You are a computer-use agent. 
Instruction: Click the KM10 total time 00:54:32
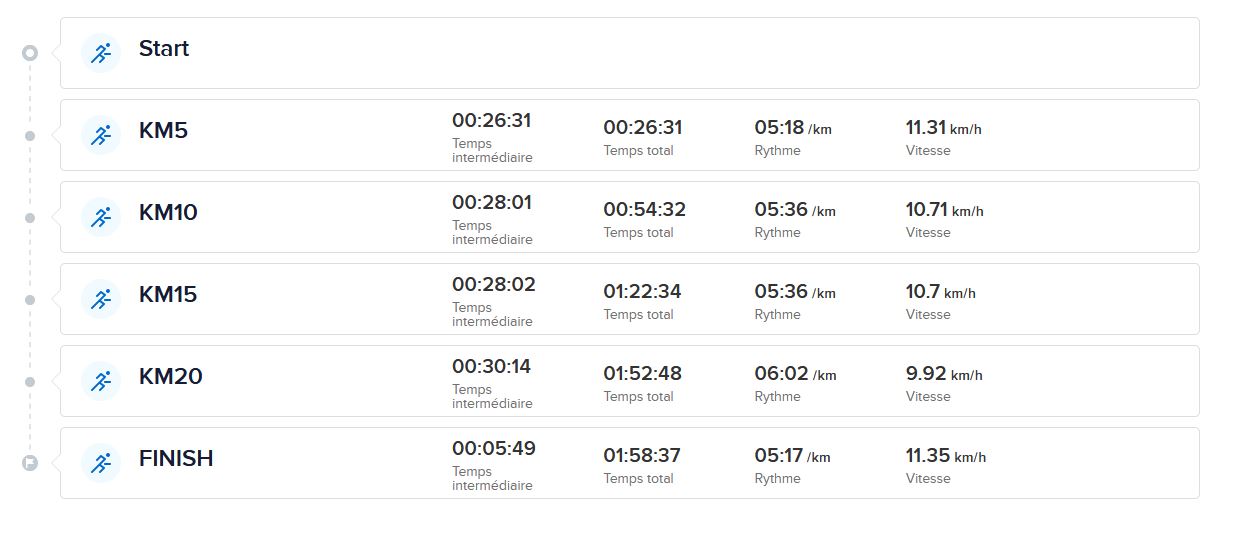pyautogui.click(x=644, y=210)
